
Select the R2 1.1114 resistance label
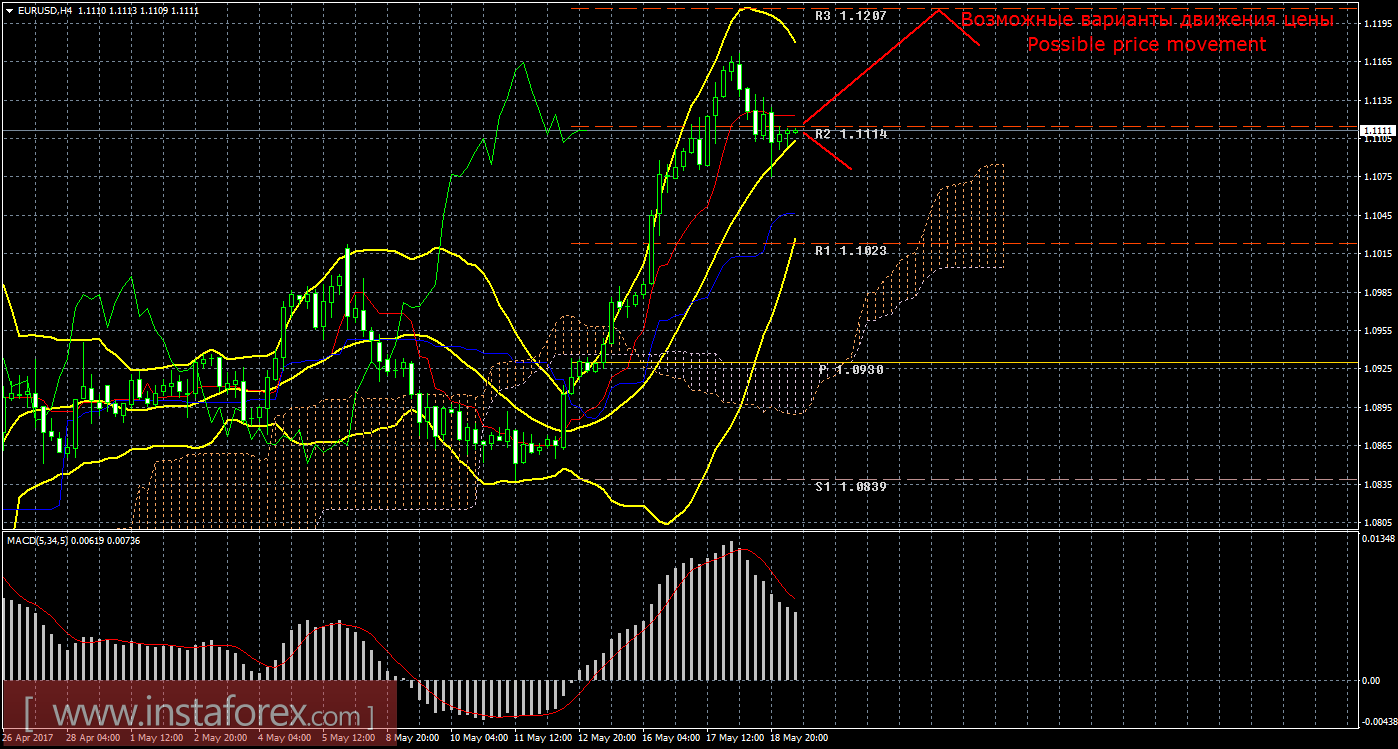[x=850, y=133]
